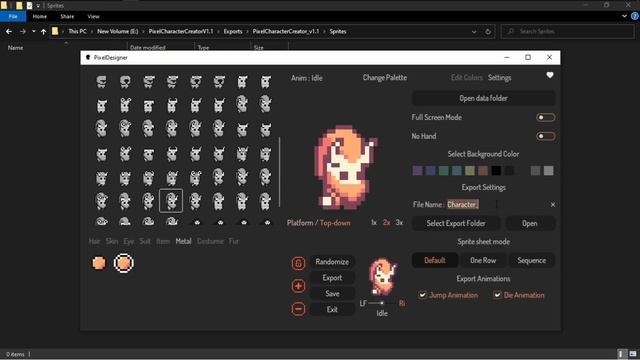Screen dimensions: 640x360
Task: Switch to Top-down view mode
Action: [335, 223]
